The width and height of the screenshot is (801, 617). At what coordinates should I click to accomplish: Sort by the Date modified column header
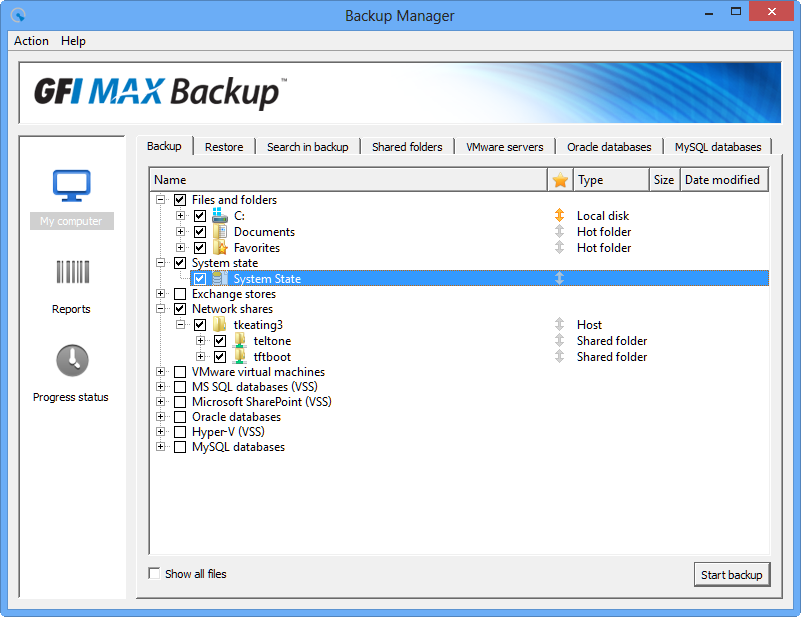722,180
